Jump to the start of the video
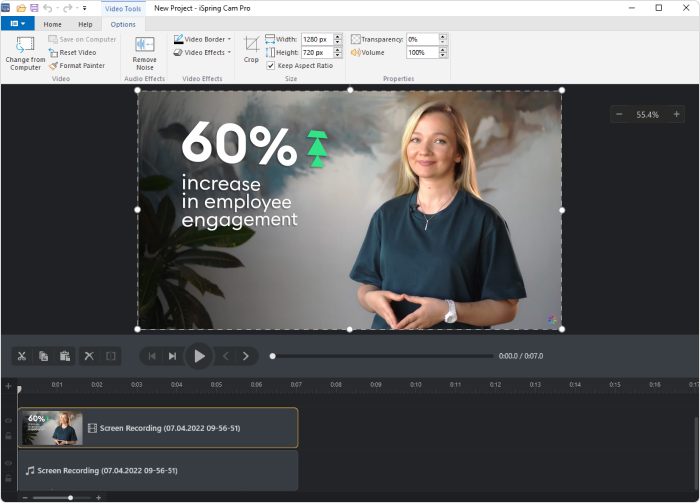The image size is (700, 503). tap(152, 356)
